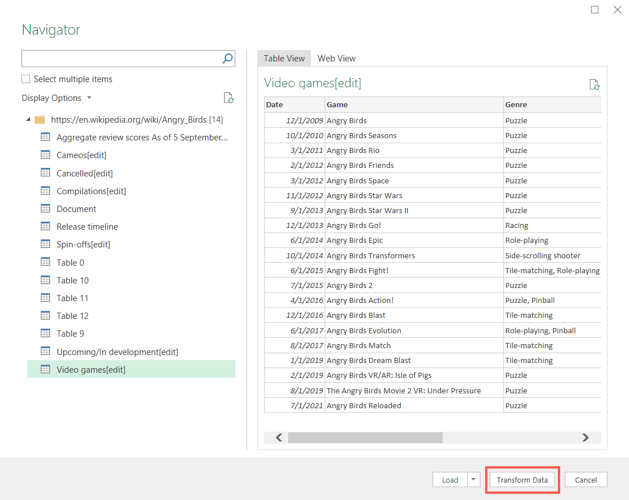Click the 7/1/2021 date cell
The height and width of the screenshot is (500, 629).
[x=294, y=405]
